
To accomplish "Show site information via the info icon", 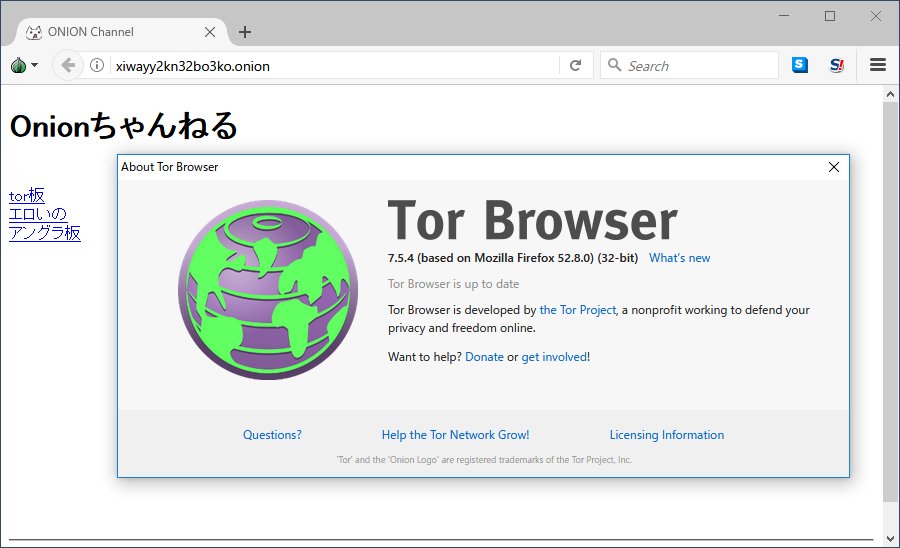I will click(x=97, y=65).
